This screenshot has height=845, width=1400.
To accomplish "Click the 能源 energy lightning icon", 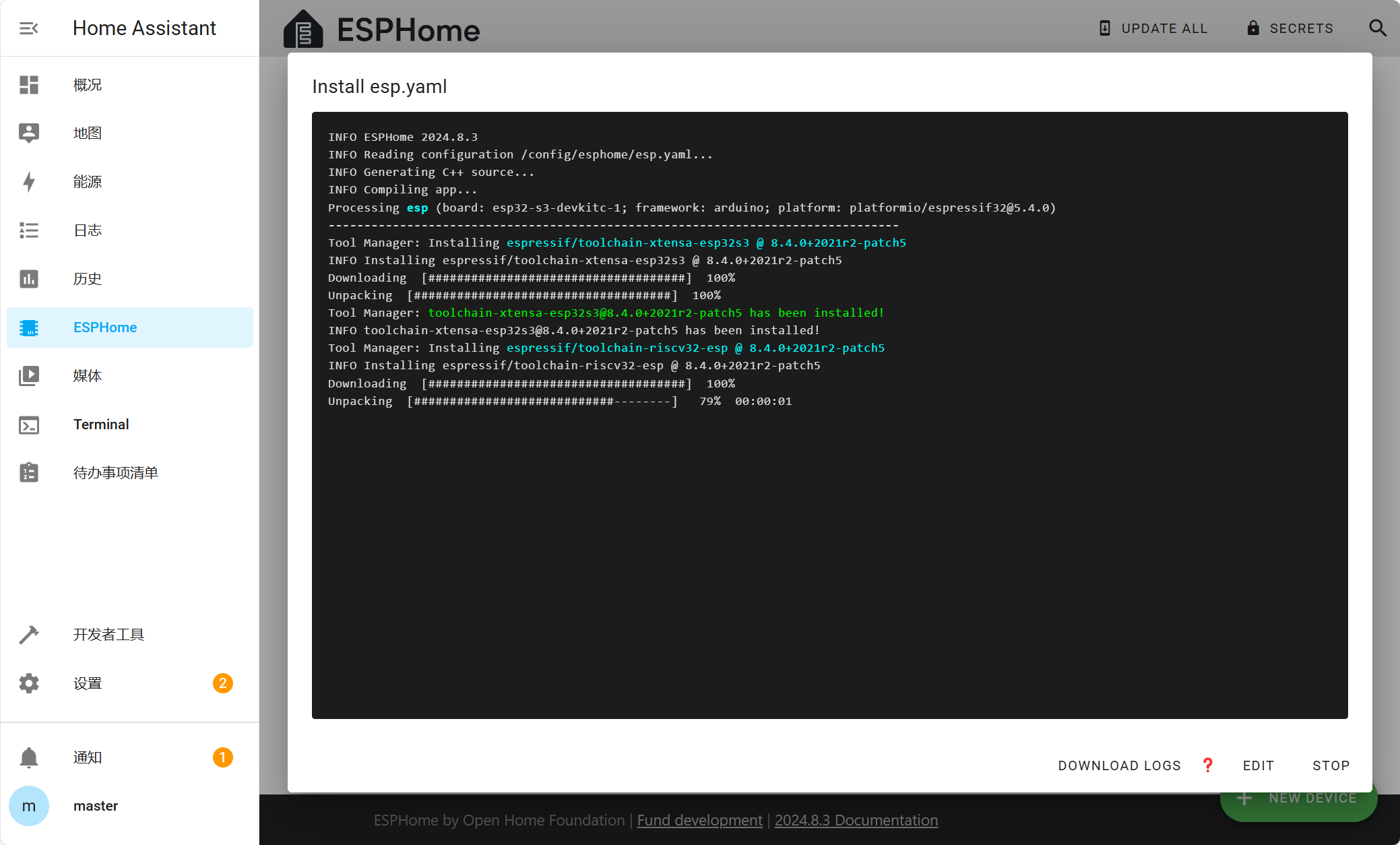I will (29, 182).
